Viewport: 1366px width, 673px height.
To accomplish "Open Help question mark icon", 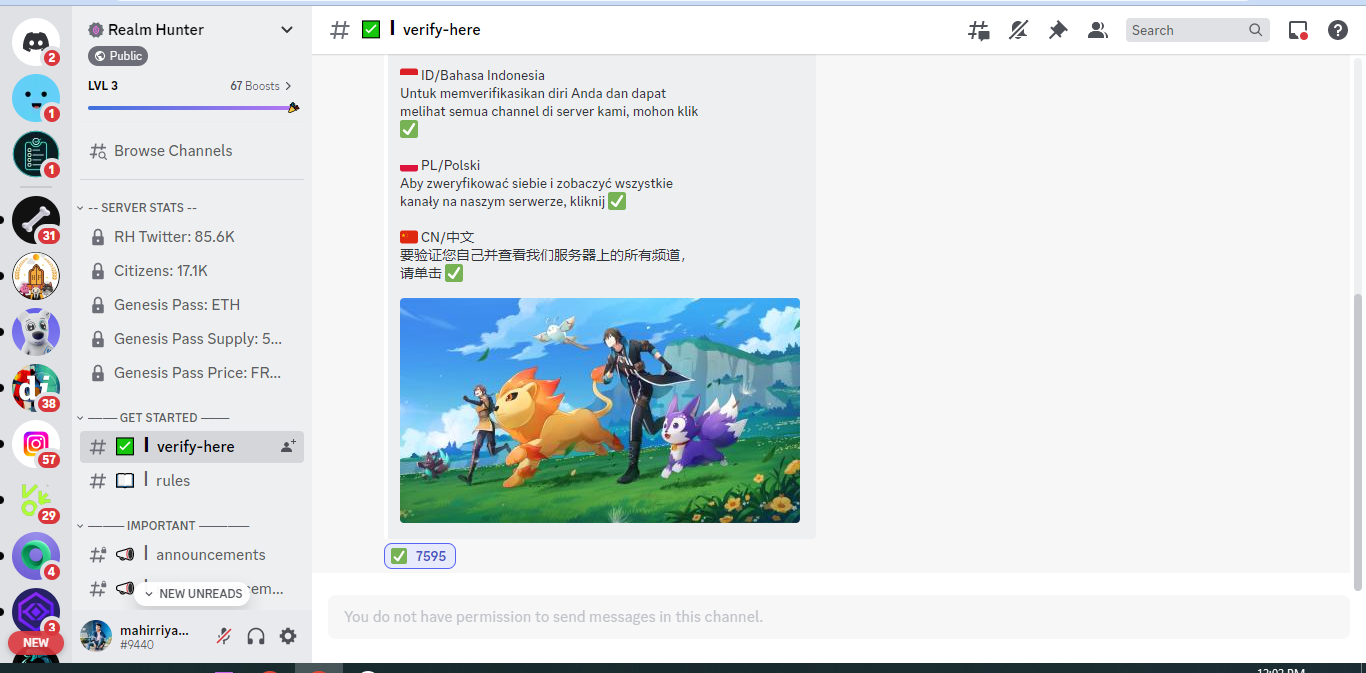I will coord(1338,31).
